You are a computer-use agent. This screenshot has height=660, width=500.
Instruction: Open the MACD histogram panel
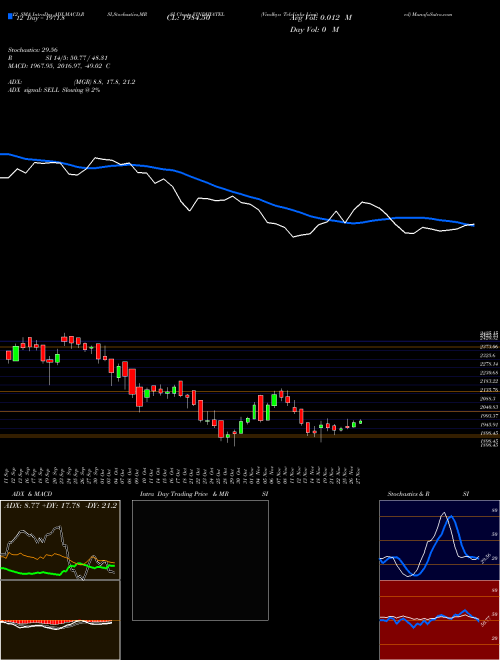coord(60,620)
